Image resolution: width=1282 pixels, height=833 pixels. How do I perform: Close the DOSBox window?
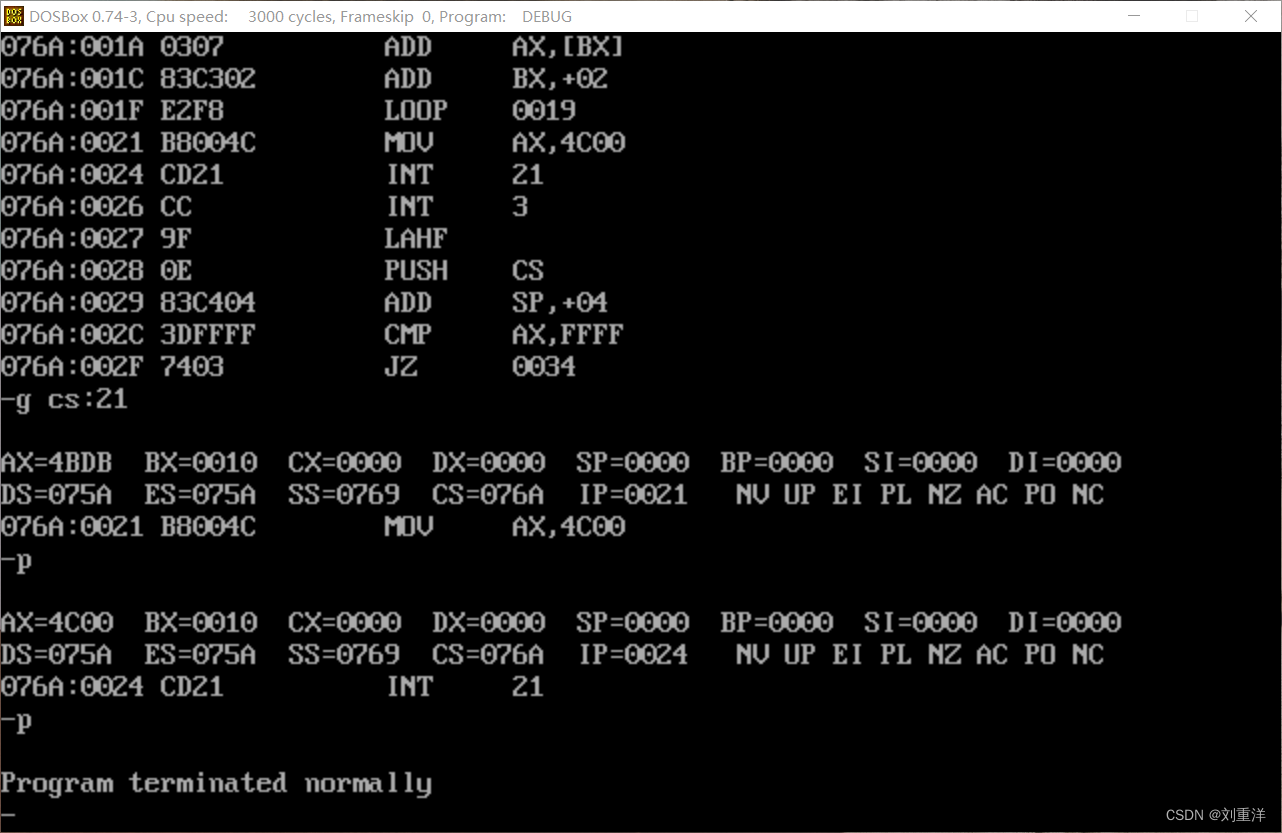tap(1251, 16)
